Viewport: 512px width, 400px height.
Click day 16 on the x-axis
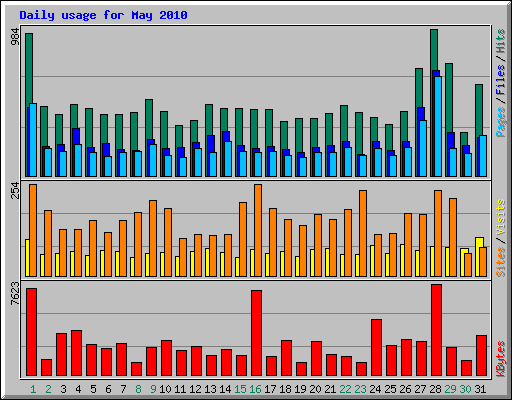point(255,389)
